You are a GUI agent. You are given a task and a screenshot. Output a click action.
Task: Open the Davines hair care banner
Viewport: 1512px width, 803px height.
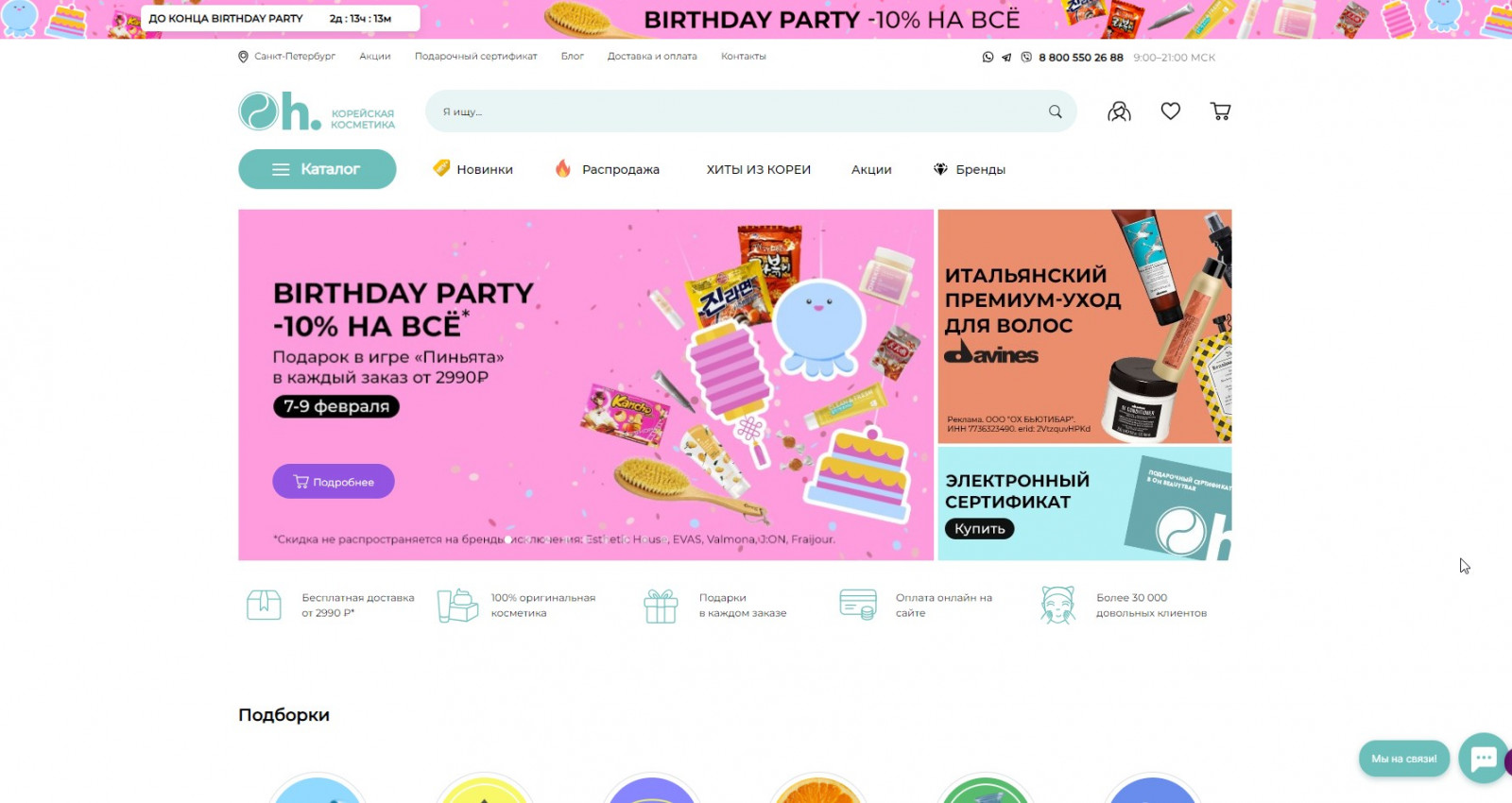pyautogui.click(x=1085, y=327)
